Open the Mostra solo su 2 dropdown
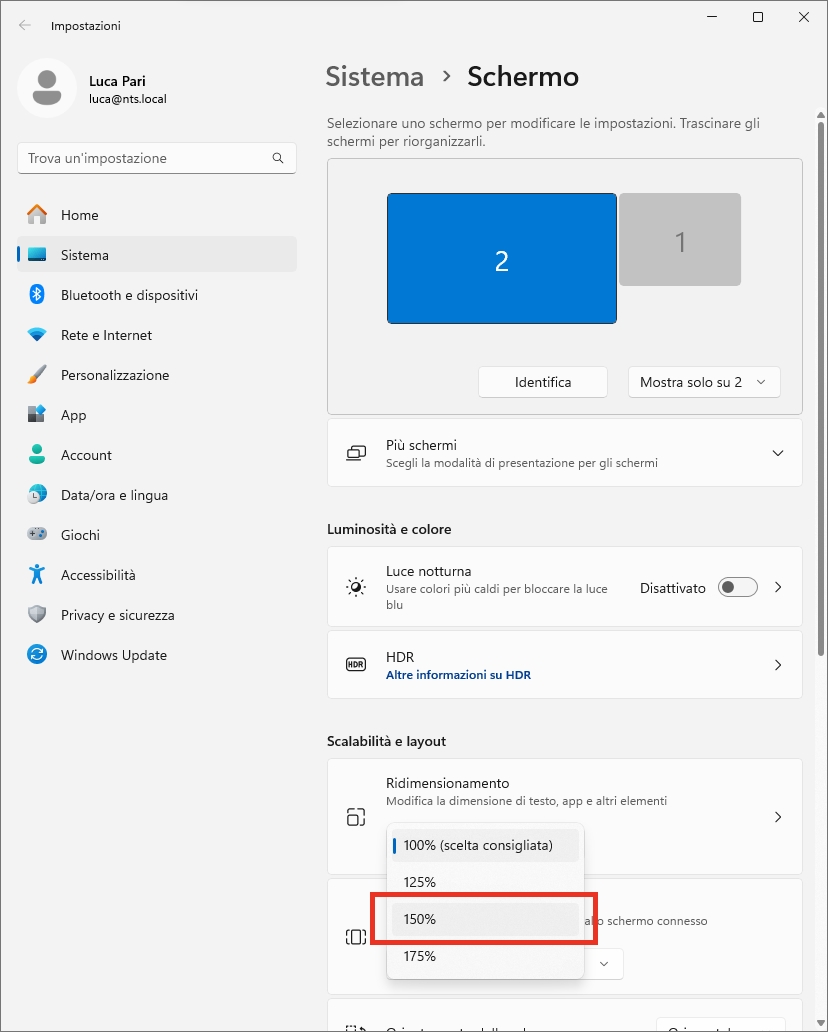The image size is (828, 1032). pos(704,382)
